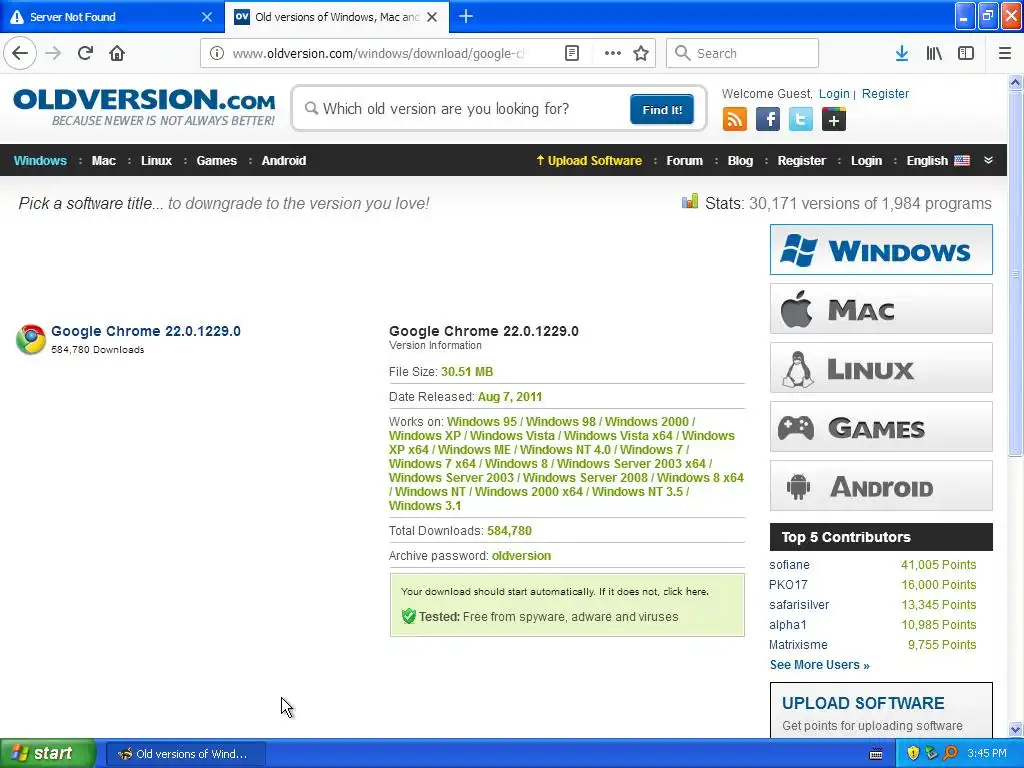Viewport: 1024px width, 768px height.
Task: Select Games in the navigation bar
Action: point(216,161)
